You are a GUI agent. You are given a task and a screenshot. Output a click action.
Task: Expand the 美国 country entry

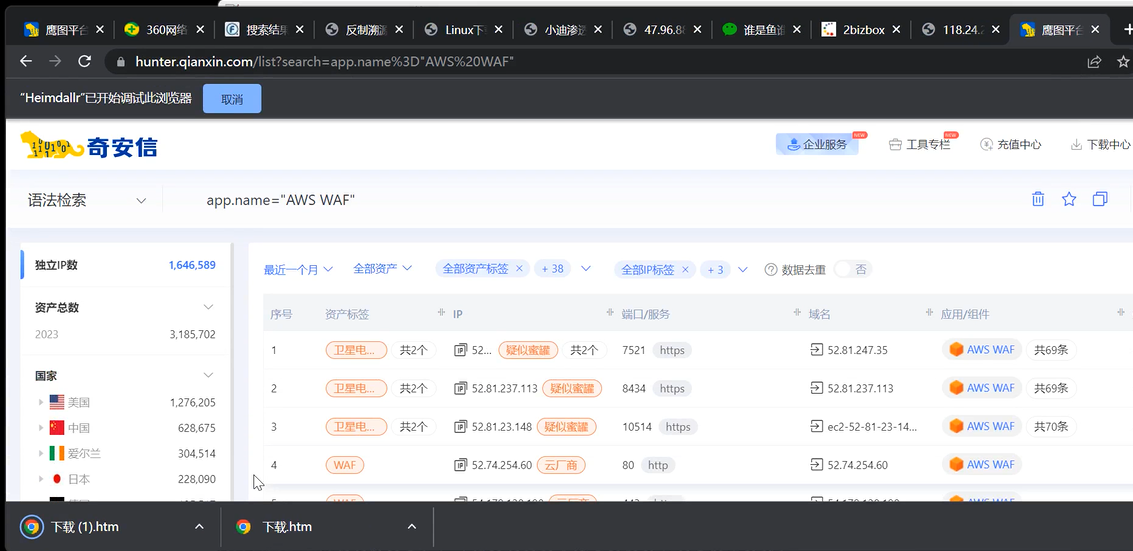(40, 402)
